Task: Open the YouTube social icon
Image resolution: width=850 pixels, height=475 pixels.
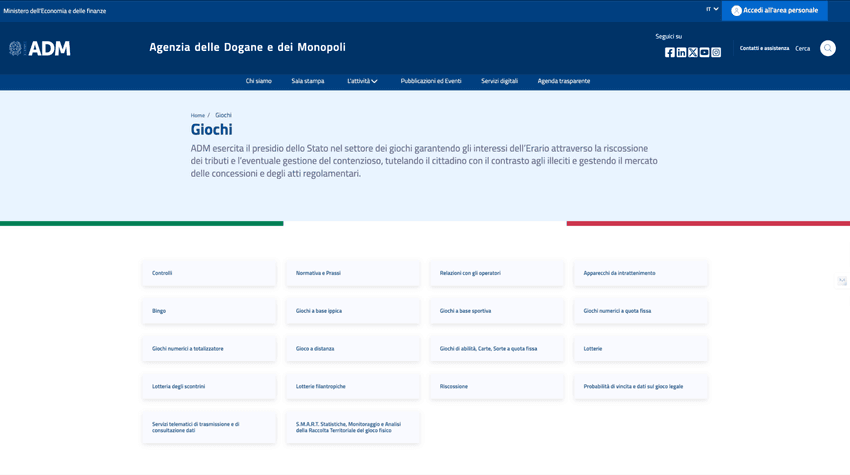Action: coord(704,52)
